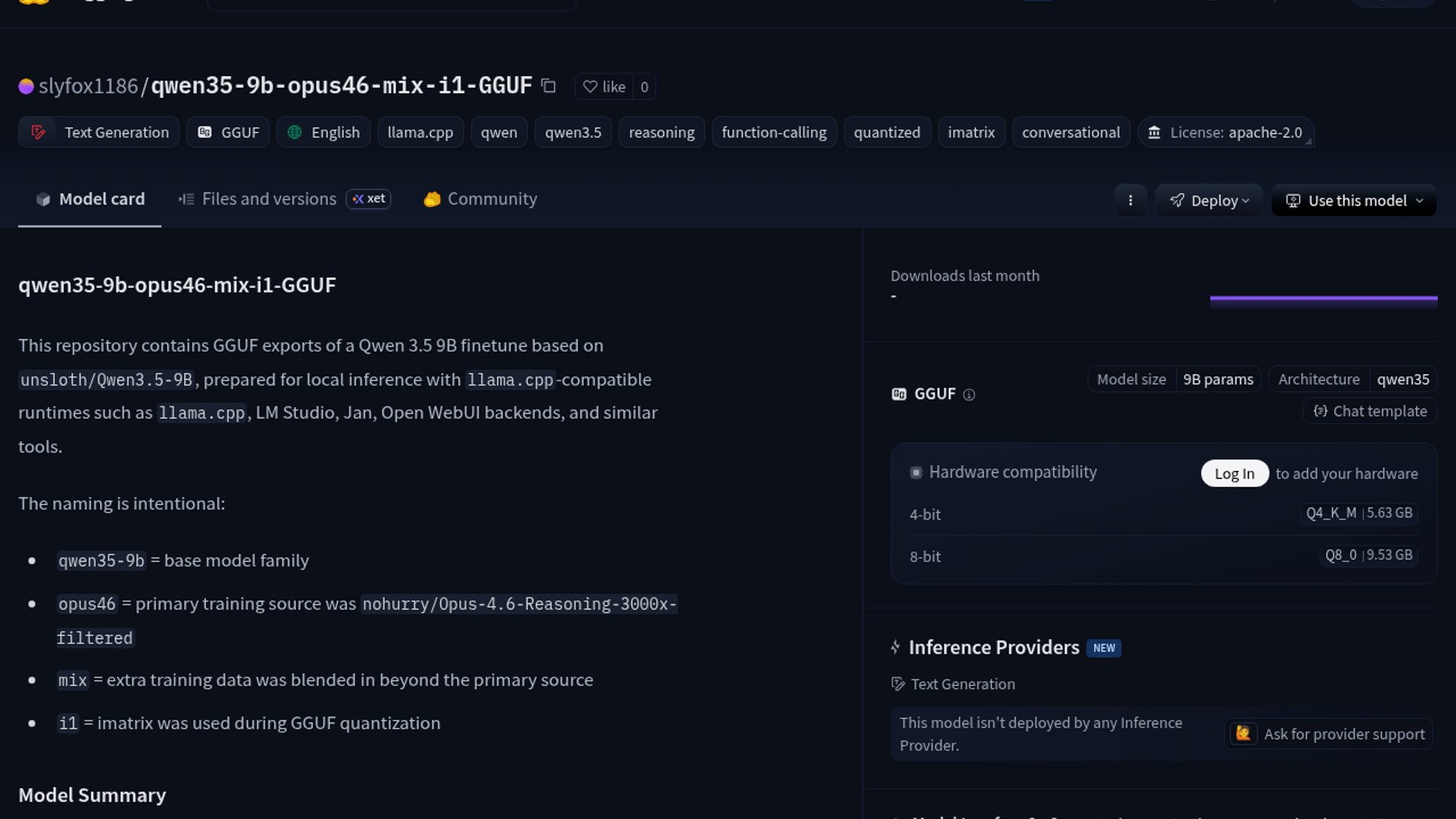The image size is (1456, 819).
Task: Select the English language tag
Action: (x=324, y=133)
